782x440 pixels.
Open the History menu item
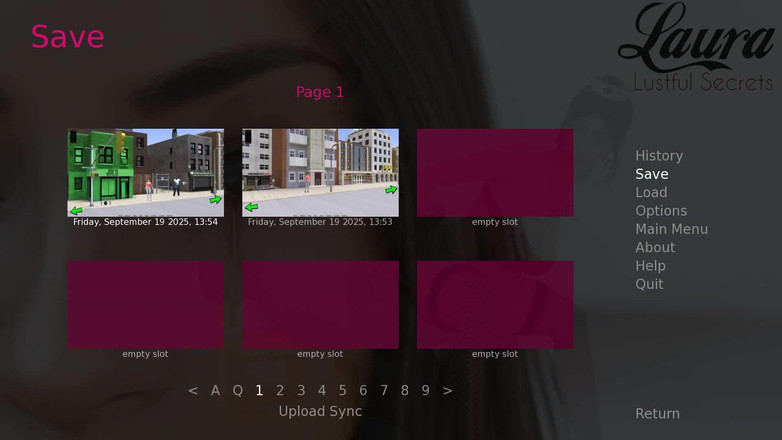tap(659, 156)
